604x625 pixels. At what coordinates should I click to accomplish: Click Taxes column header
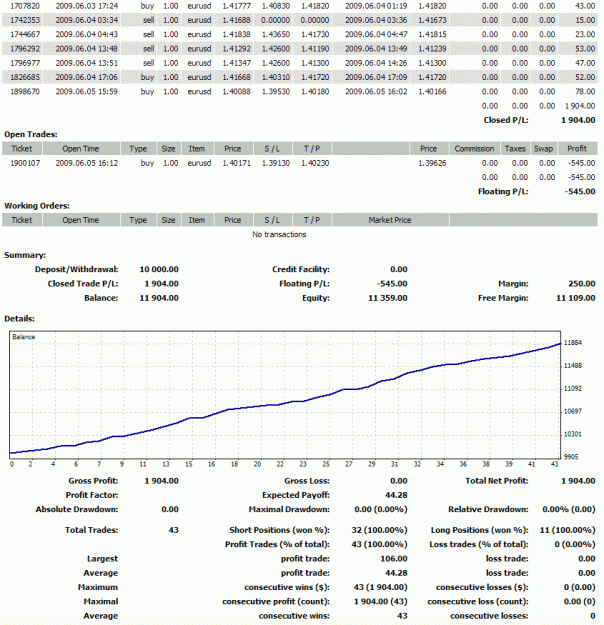(x=515, y=149)
